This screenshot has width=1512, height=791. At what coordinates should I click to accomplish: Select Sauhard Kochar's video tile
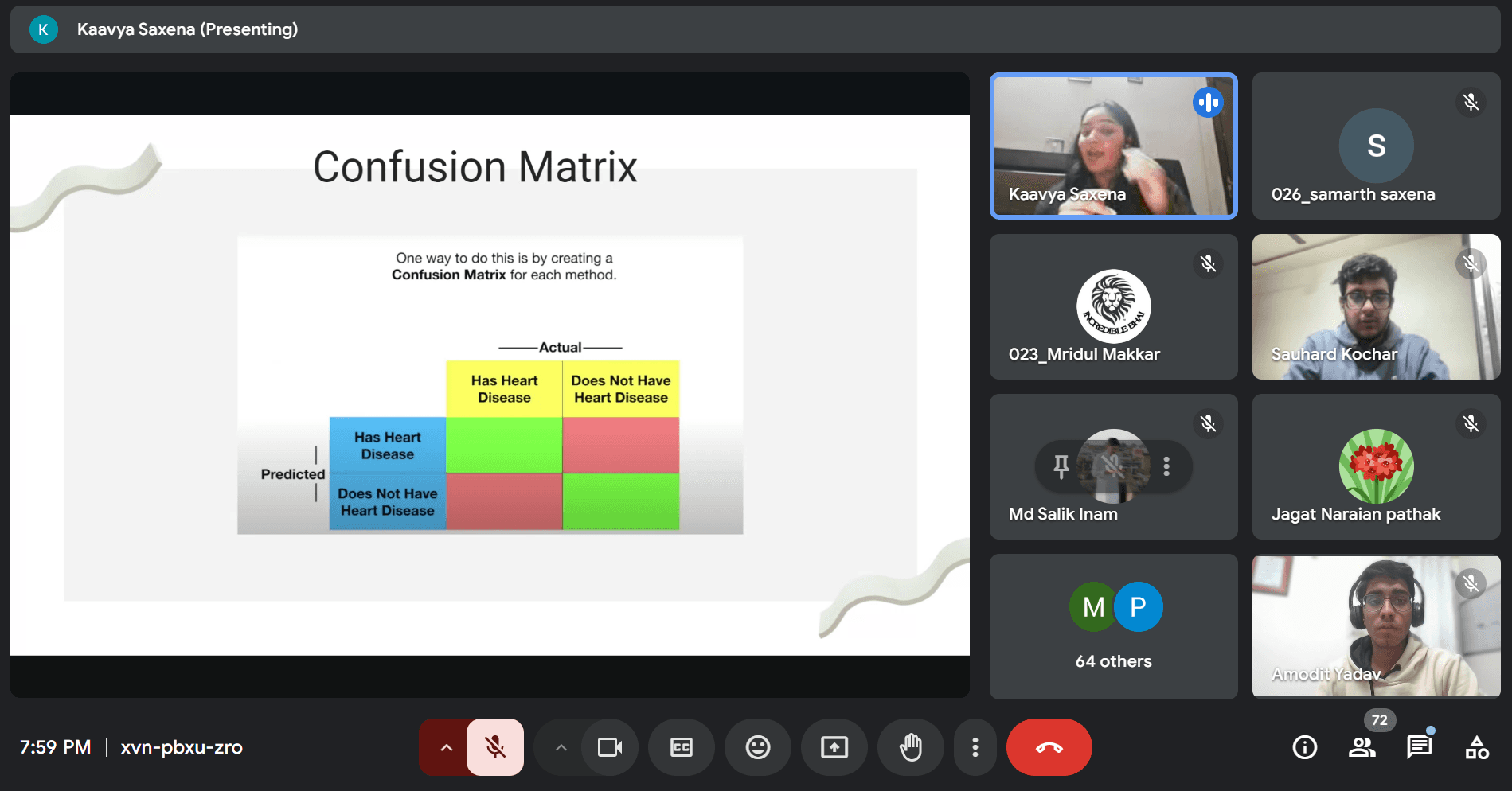coord(1377,306)
